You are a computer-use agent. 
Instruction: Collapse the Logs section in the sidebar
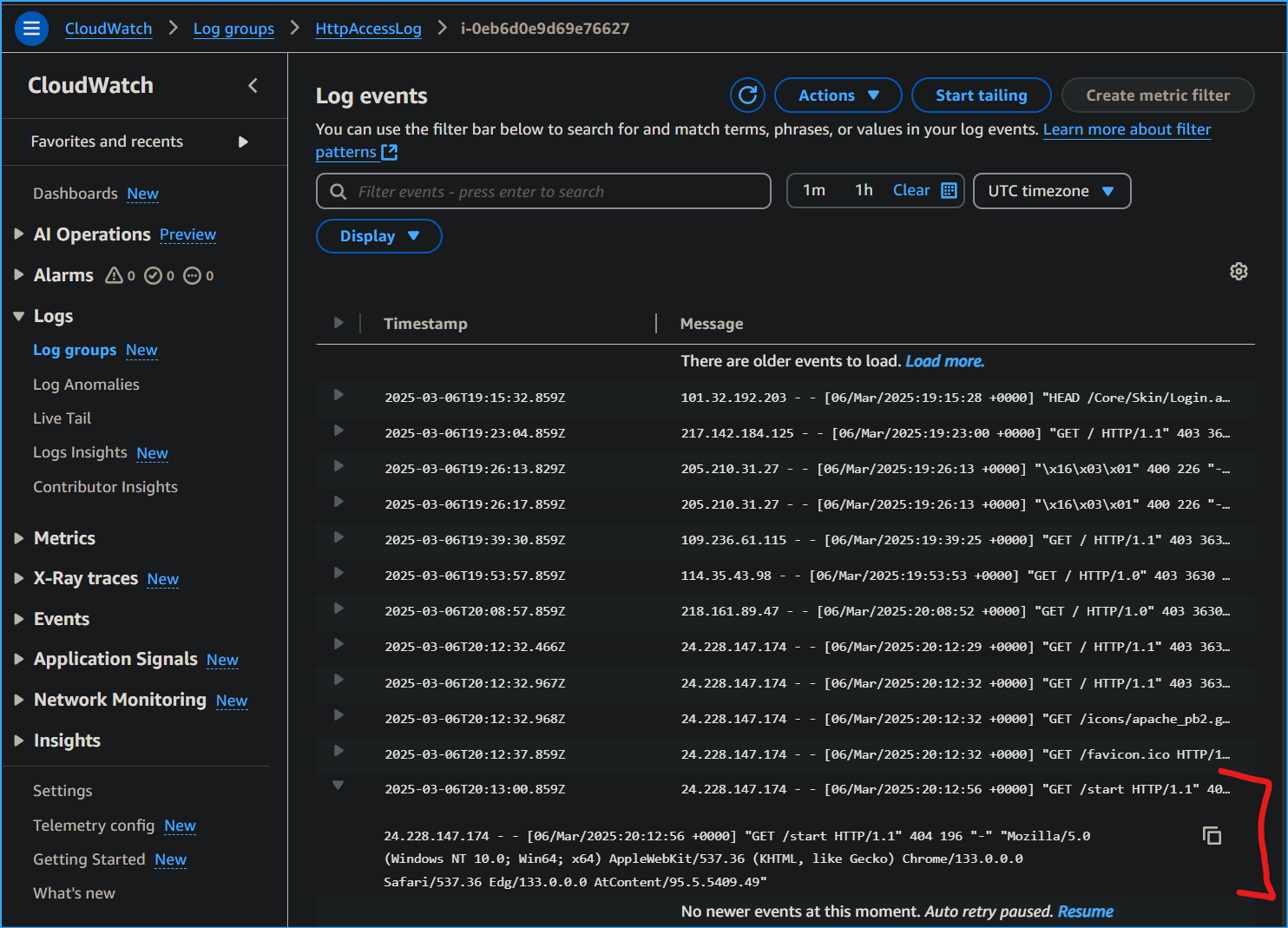pos(19,316)
